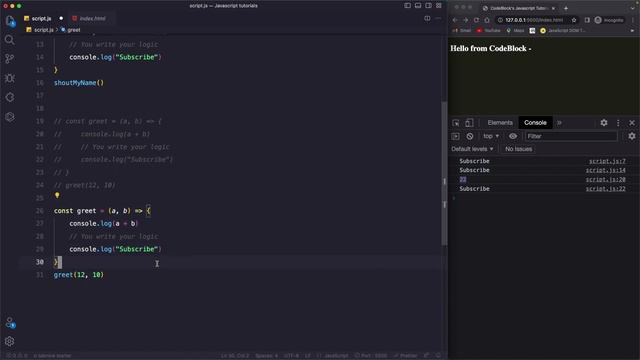The image size is (640, 360).
Task: Open the Explorer view in VS Code activity bar
Action: 10,21
